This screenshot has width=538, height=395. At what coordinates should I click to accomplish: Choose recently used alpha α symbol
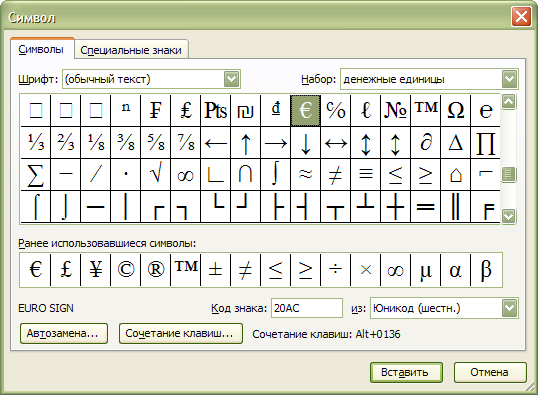(456, 270)
